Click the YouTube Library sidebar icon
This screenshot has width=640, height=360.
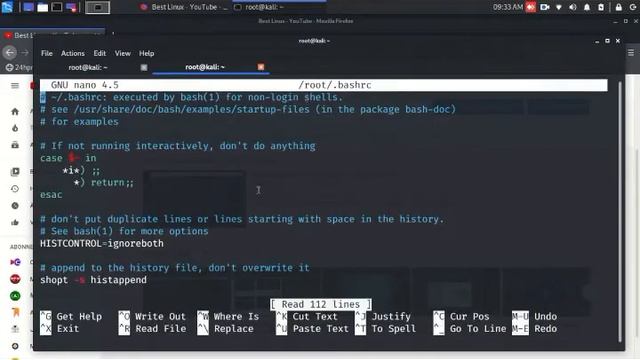[x=15, y=172]
